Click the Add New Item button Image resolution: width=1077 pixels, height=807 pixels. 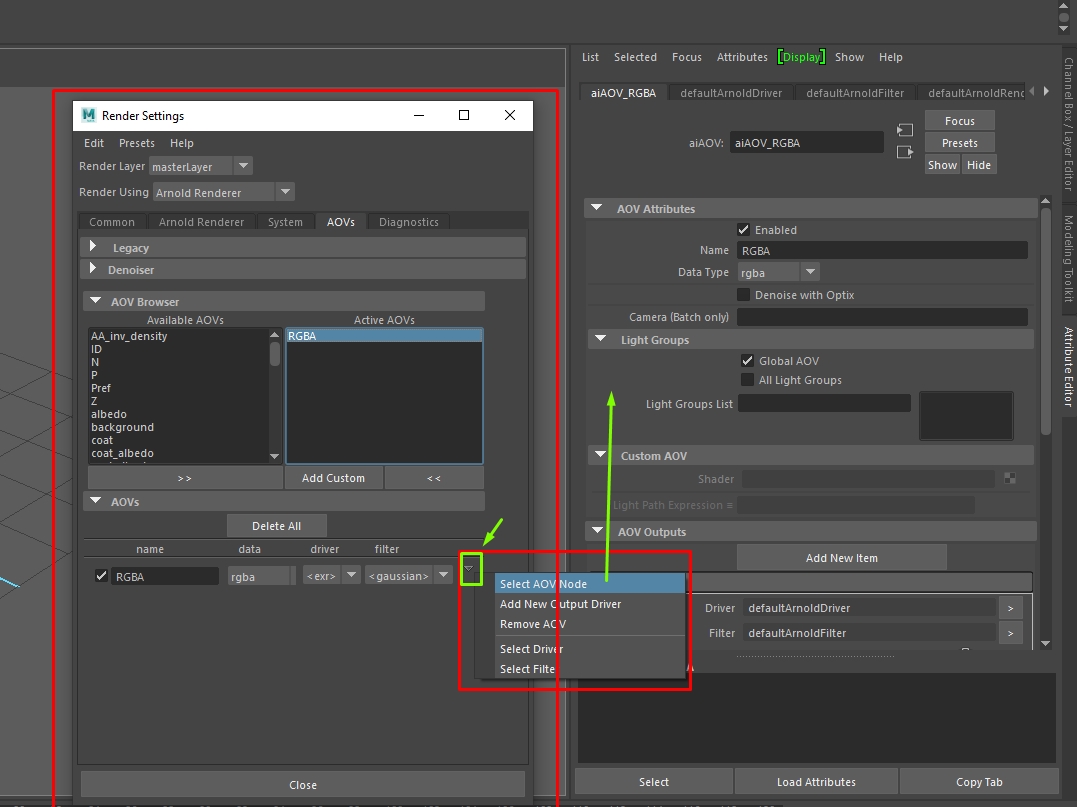pos(841,558)
